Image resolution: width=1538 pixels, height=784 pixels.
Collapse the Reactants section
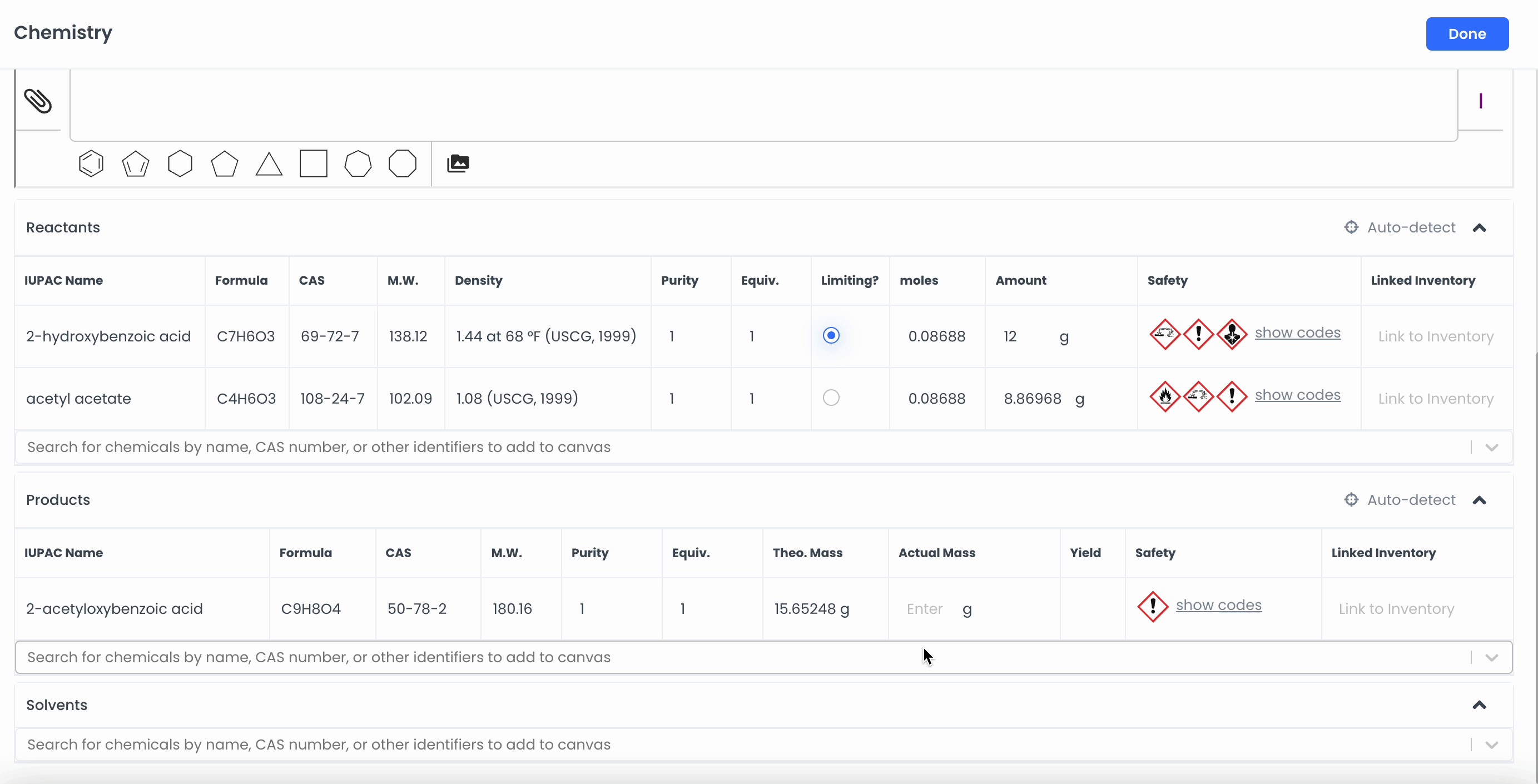(x=1479, y=228)
